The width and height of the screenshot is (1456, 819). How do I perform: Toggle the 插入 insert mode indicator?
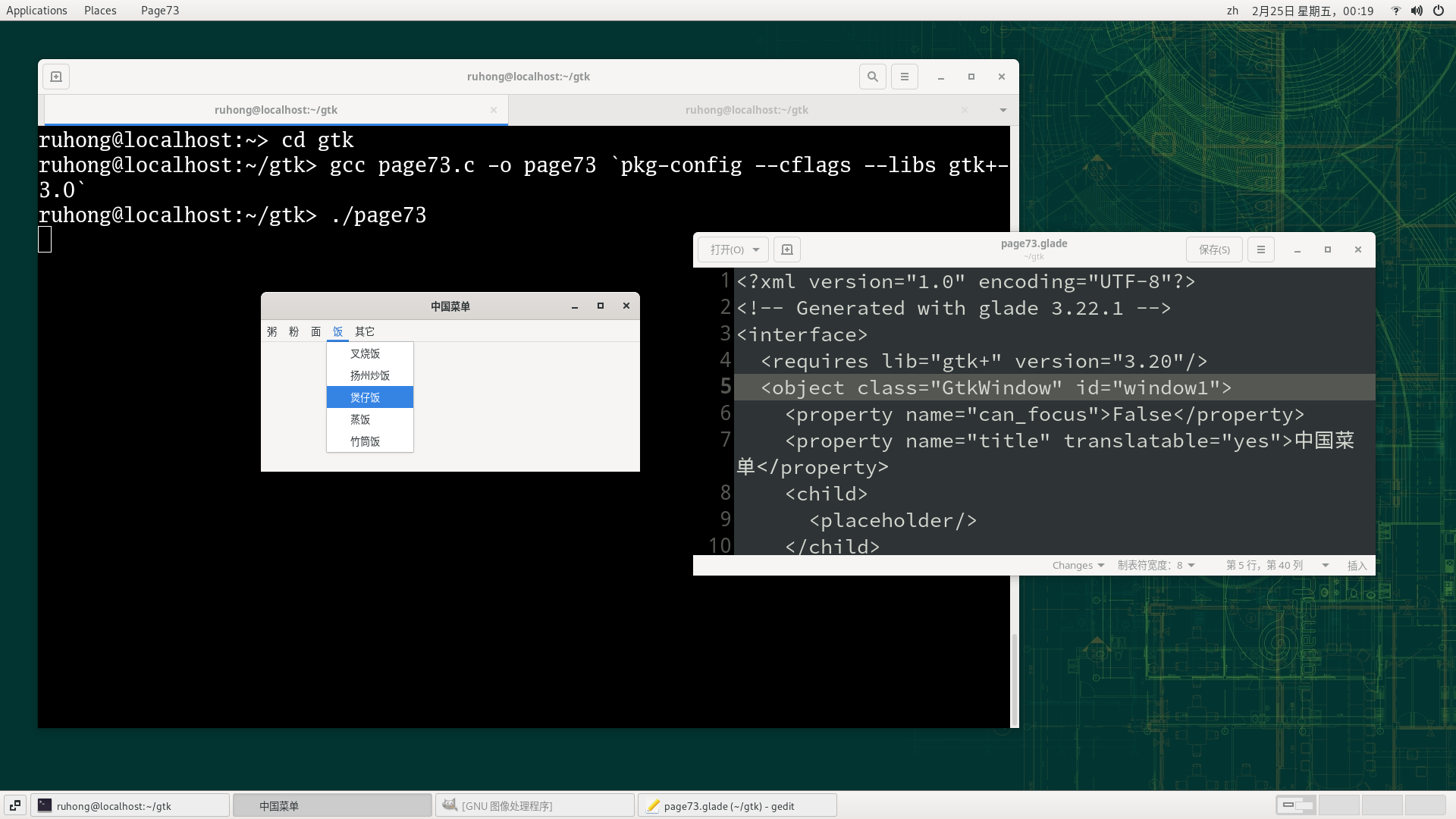1357,566
